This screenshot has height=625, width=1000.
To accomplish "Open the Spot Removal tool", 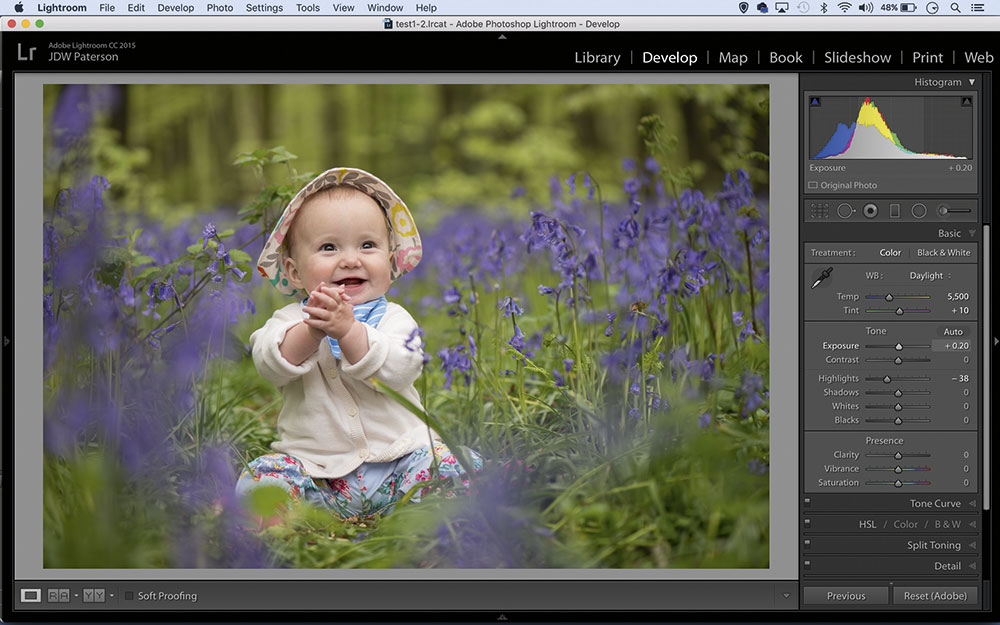I will point(844,210).
